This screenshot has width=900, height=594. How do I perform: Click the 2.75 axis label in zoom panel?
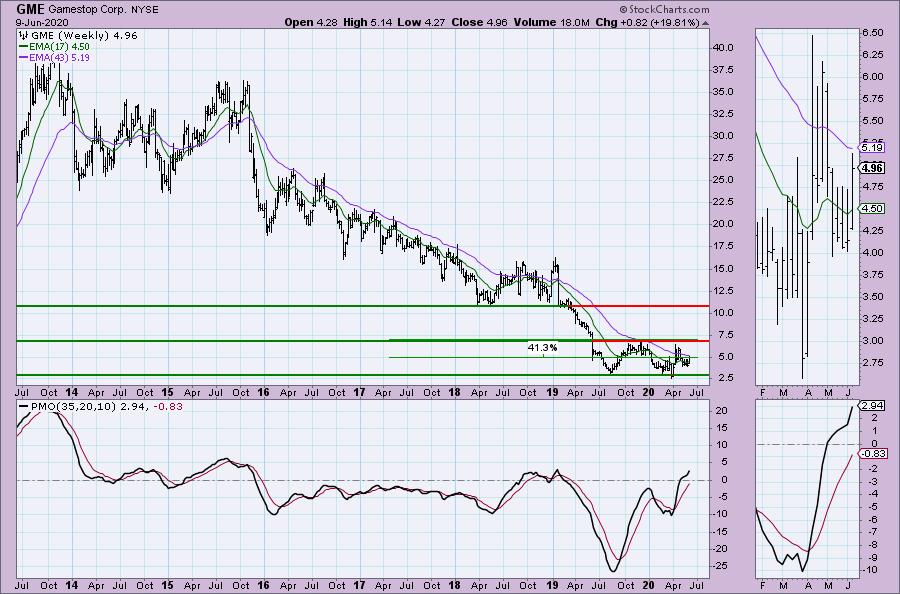pyautogui.click(x=872, y=362)
